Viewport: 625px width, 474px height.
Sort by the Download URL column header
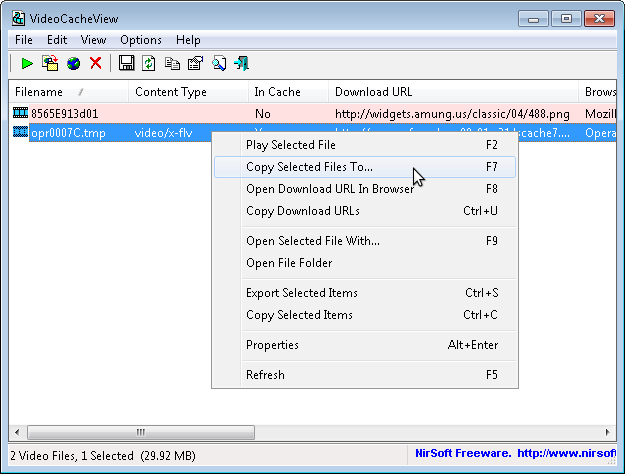pos(453,92)
